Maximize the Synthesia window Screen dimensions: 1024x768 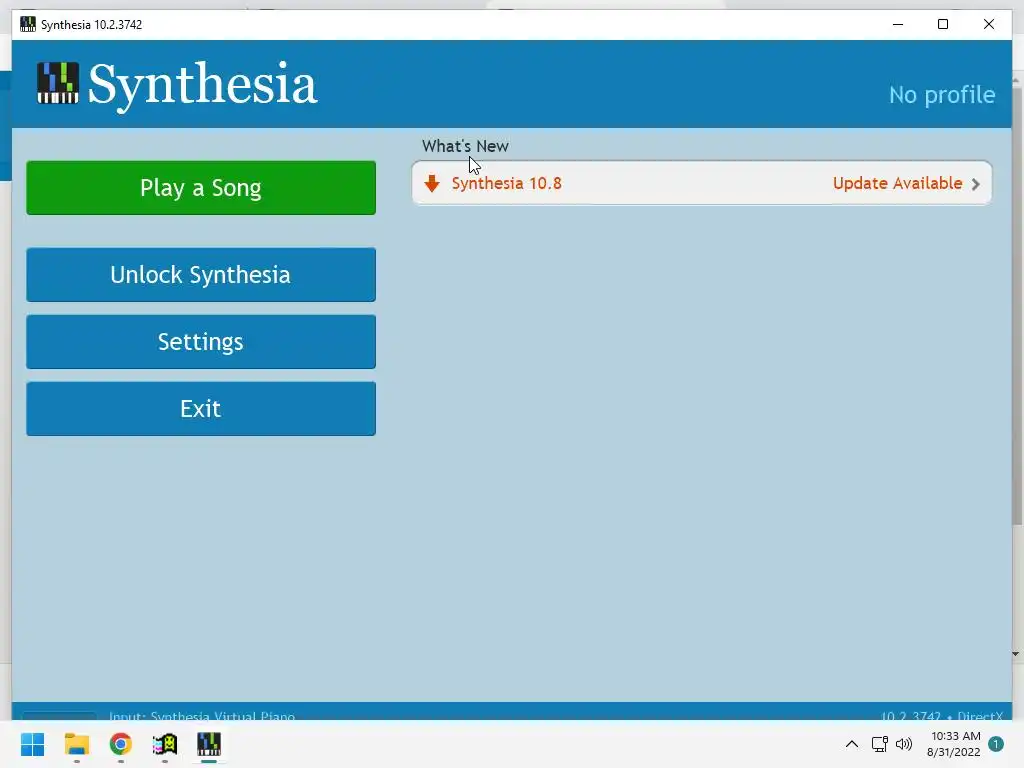point(943,24)
